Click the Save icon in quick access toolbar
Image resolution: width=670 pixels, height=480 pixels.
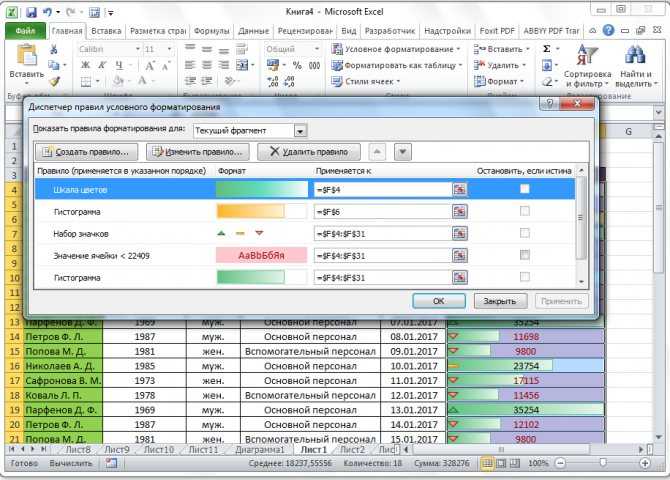31,12
